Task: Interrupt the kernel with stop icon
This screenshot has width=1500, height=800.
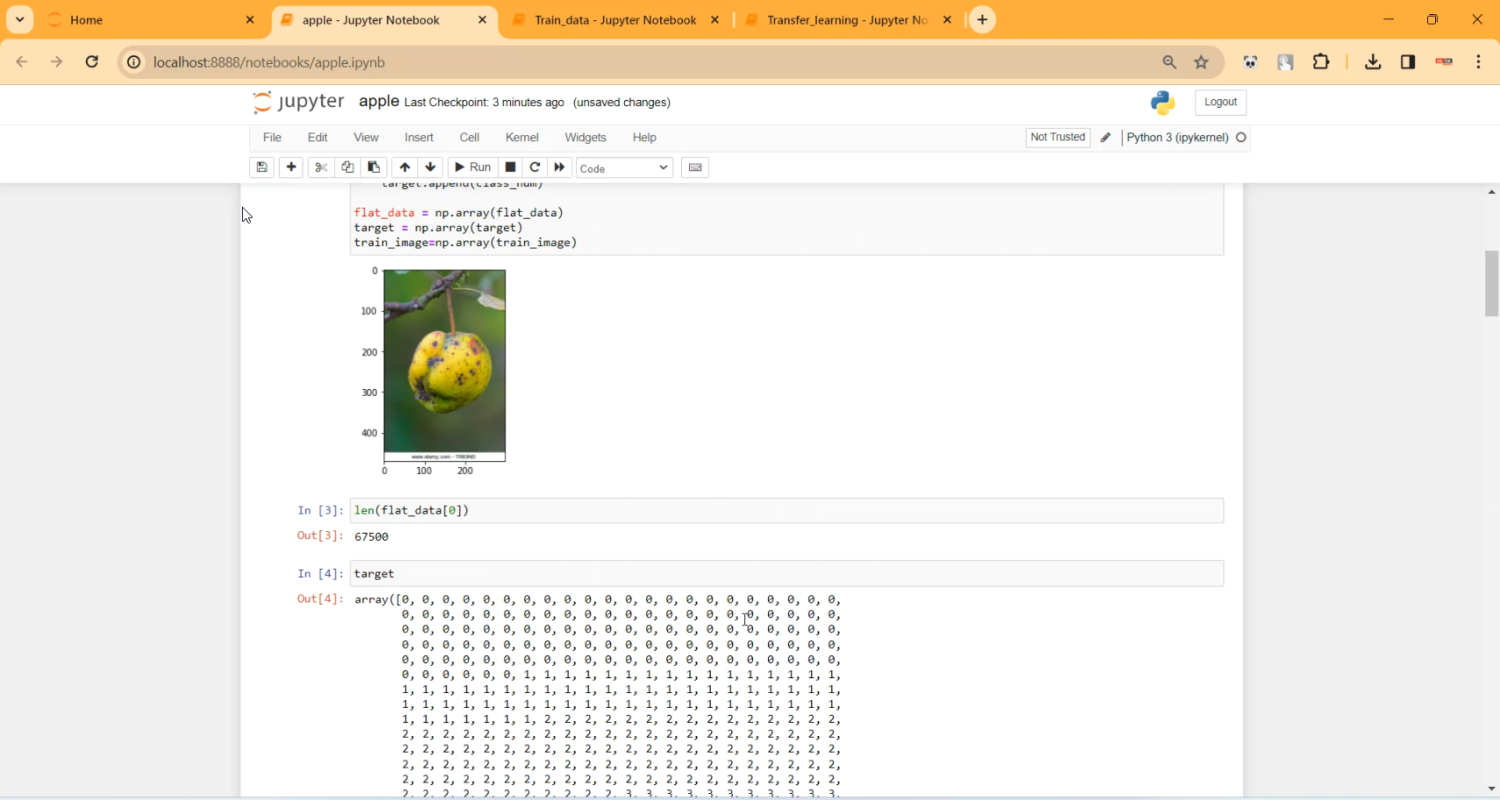Action: click(510, 167)
